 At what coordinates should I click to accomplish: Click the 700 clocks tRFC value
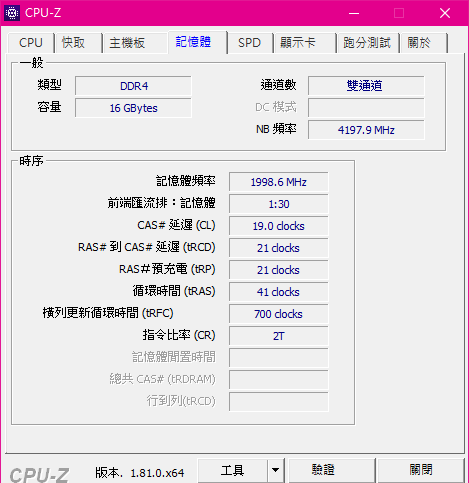279,314
